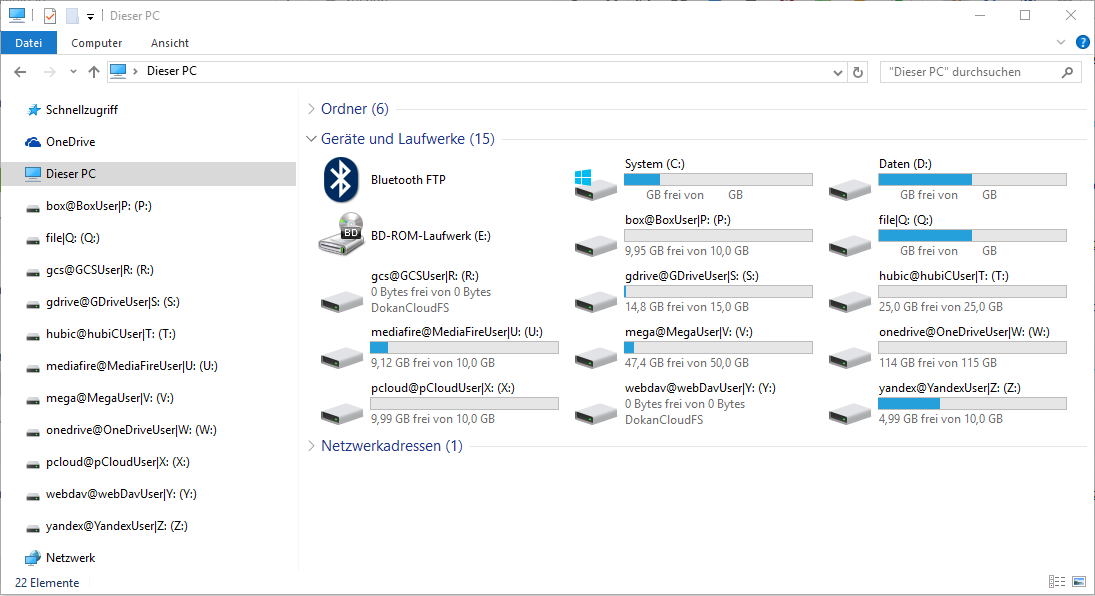1095x596 pixels.
Task: Click the pcloud@pCloudUser|X: drive icon in main pane
Action: 341,413
